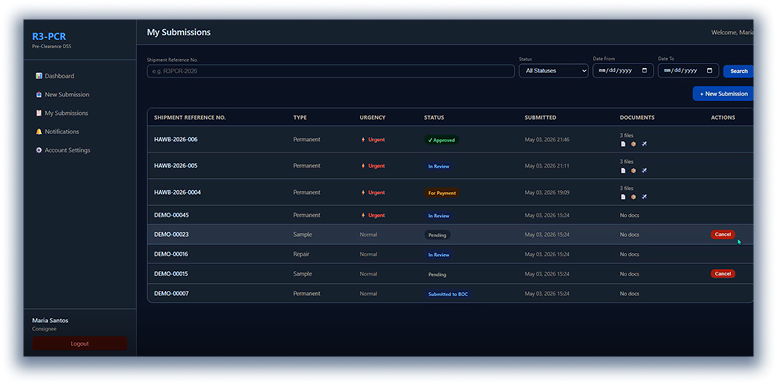This screenshot has height=384, width=777.
Task: Open the package icon for HAWB-2026-0004
Action: coord(633,197)
